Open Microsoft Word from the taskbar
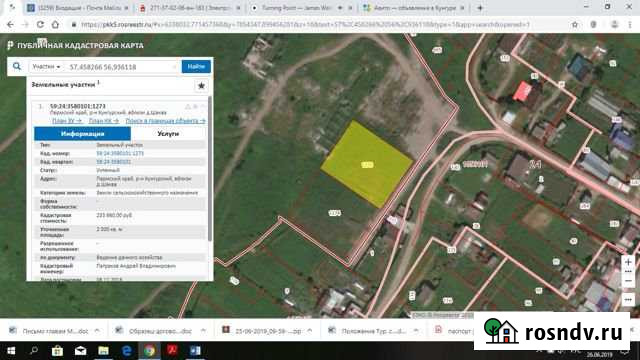Image resolution: width=640 pixels, height=360 pixels. 195,351
